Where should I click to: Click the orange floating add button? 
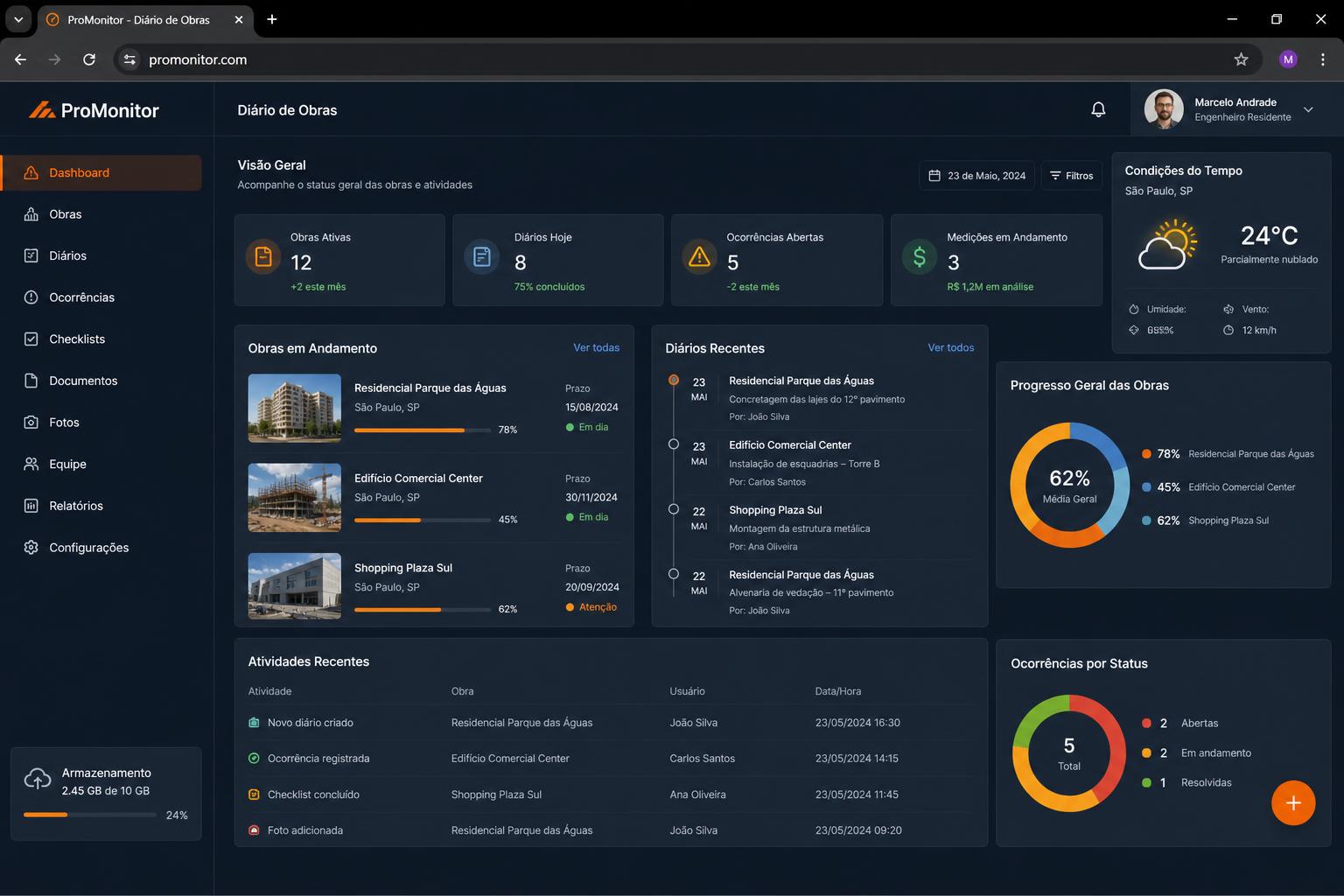tap(1293, 802)
